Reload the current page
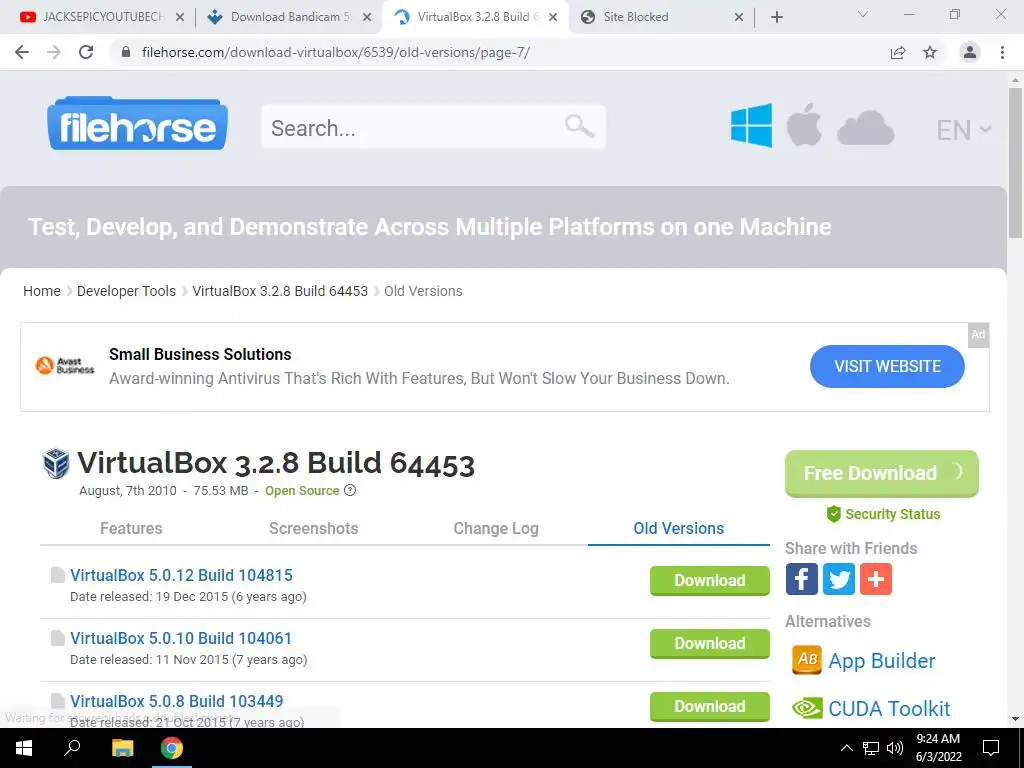This screenshot has height=768, width=1024. 86,52
